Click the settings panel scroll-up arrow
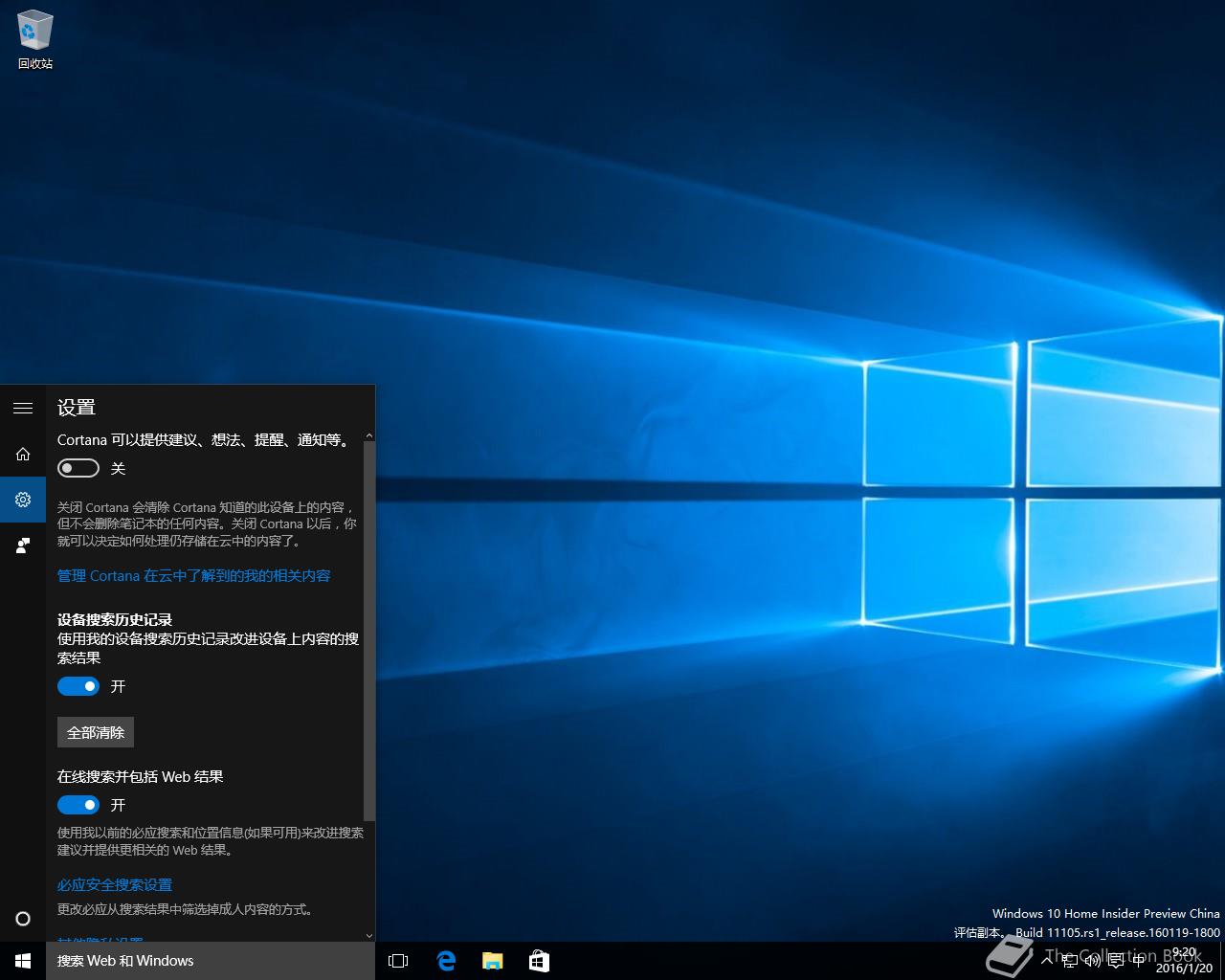The width and height of the screenshot is (1225, 980). click(369, 436)
